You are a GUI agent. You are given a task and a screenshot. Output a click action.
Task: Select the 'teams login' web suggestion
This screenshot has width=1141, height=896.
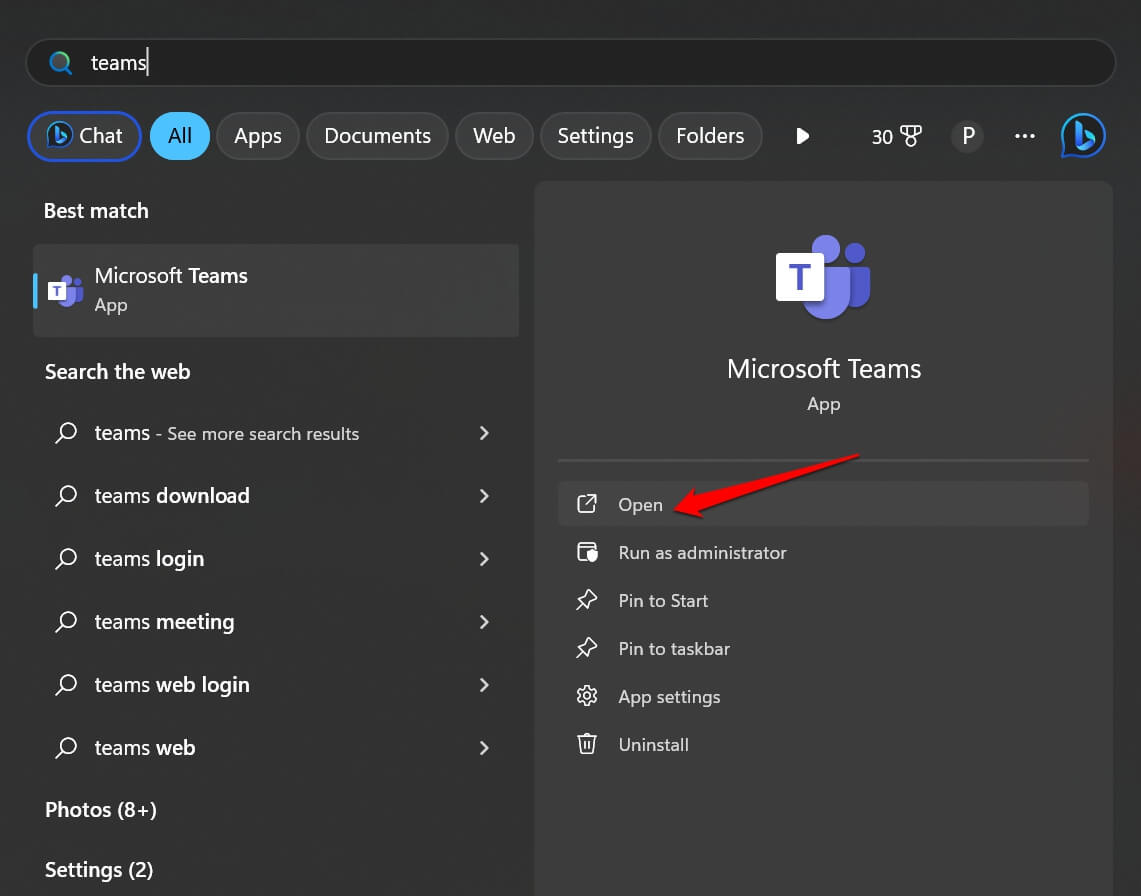click(x=276, y=559)
